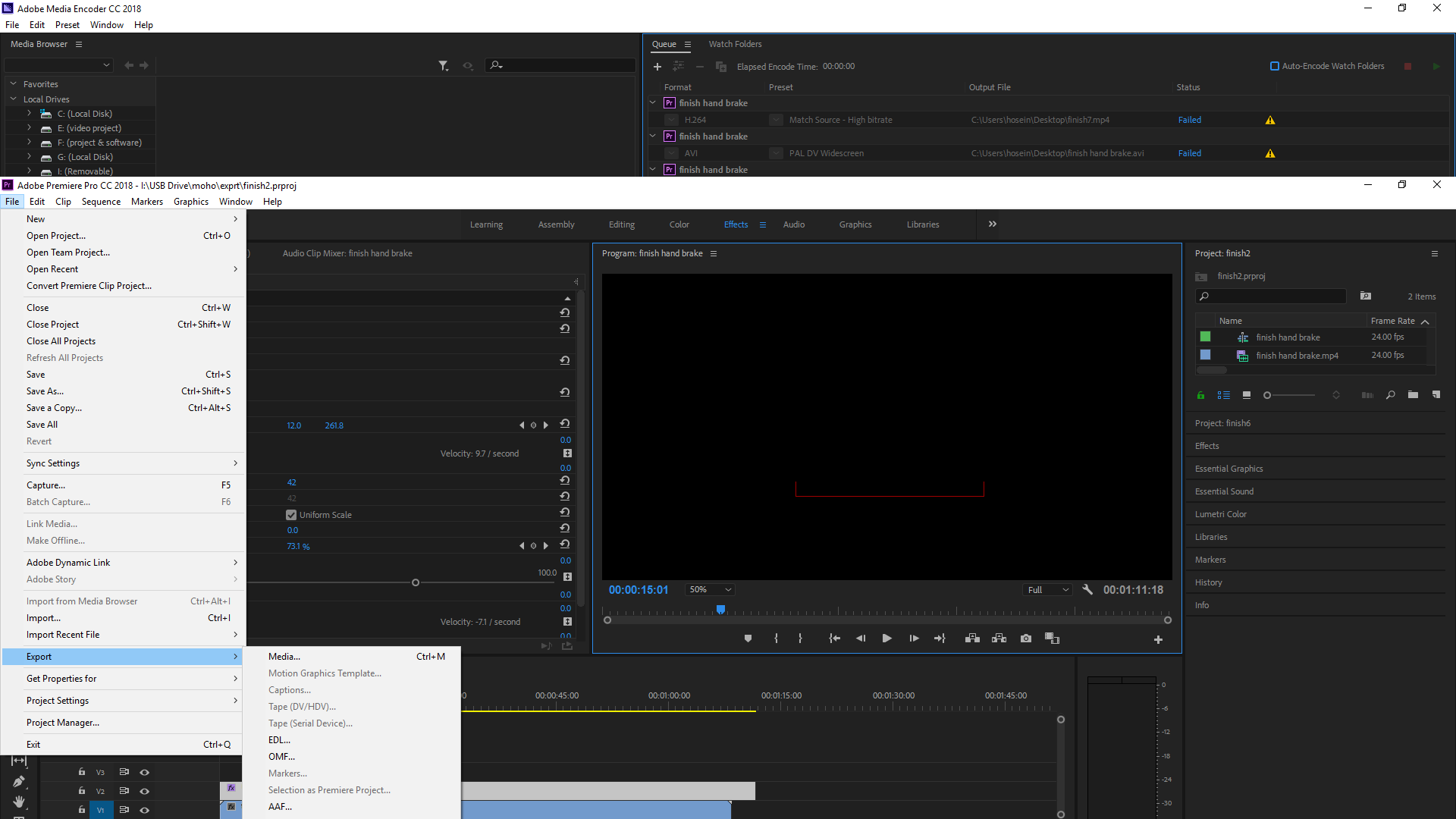The width and height of the screenshot is (1456, 819).
Task: Click the Go to In Point icon
Action: (x=834, y=638)
